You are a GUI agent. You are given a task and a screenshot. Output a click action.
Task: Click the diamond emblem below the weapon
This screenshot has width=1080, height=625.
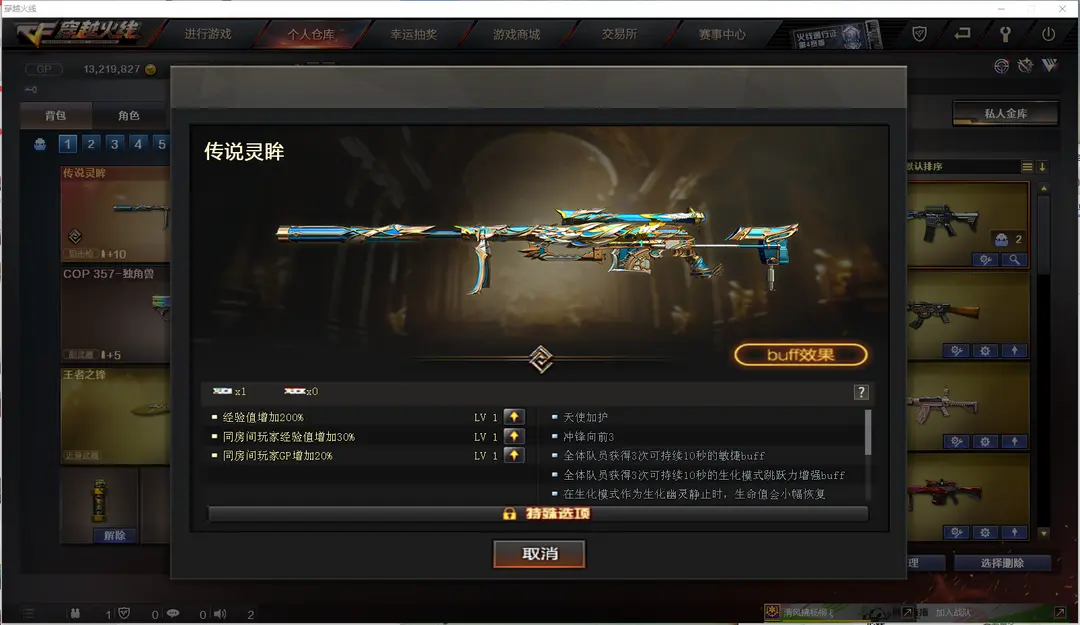(541, 359)
